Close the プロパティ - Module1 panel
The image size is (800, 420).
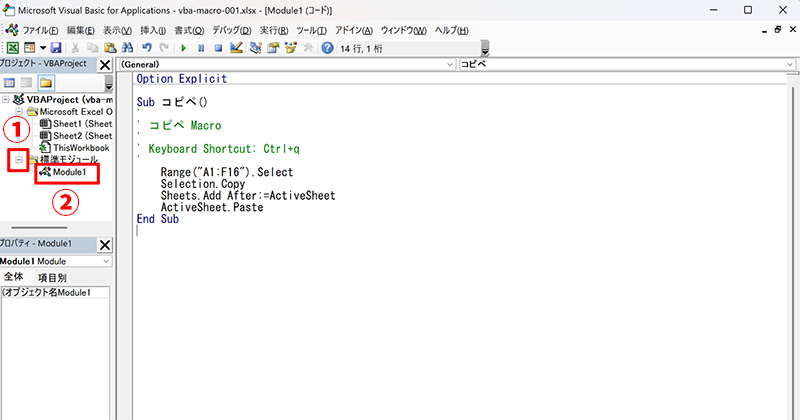[x=105, y=245]
